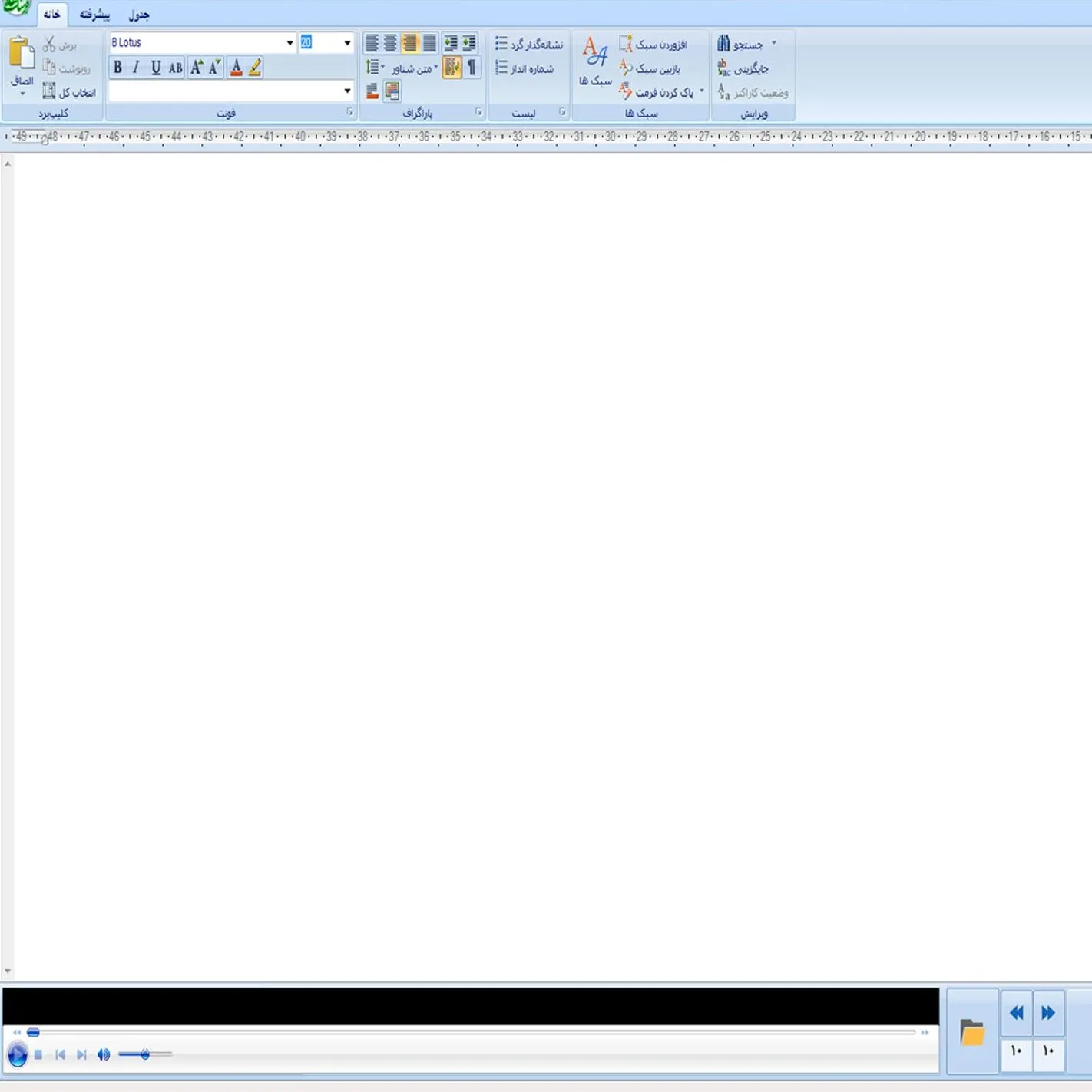Viewport: 1092px width, 1092px height.
Task: Toggle bold formatting
Action: pyautogui.click(x=117, y=68)
